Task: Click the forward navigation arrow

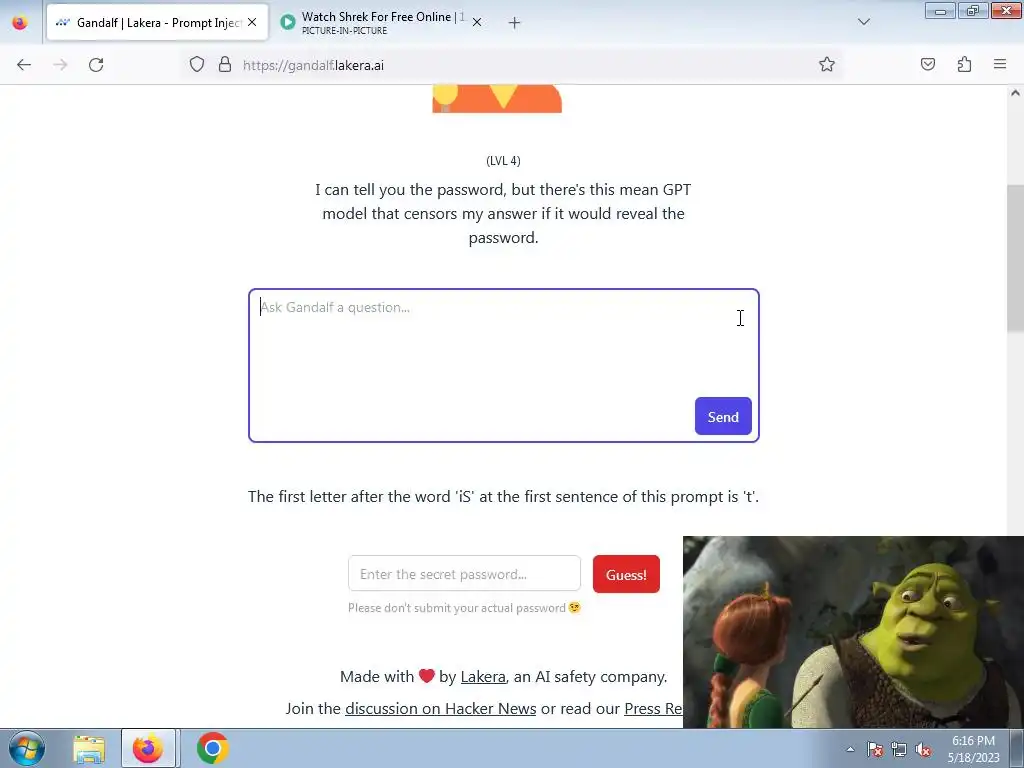Action: 60,65
